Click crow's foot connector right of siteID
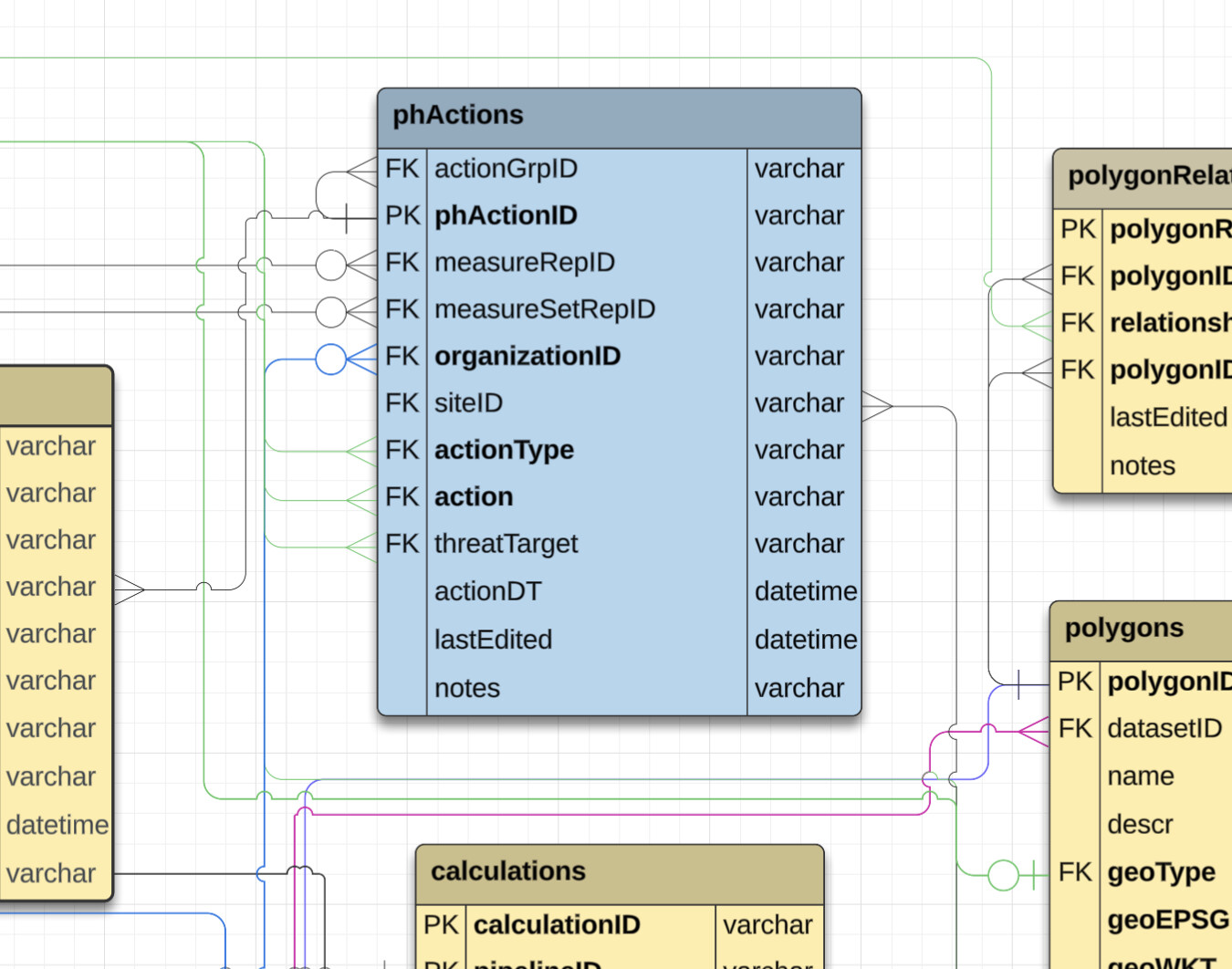The height and width of the screenshot is (969, 1232). coord(877,406)
